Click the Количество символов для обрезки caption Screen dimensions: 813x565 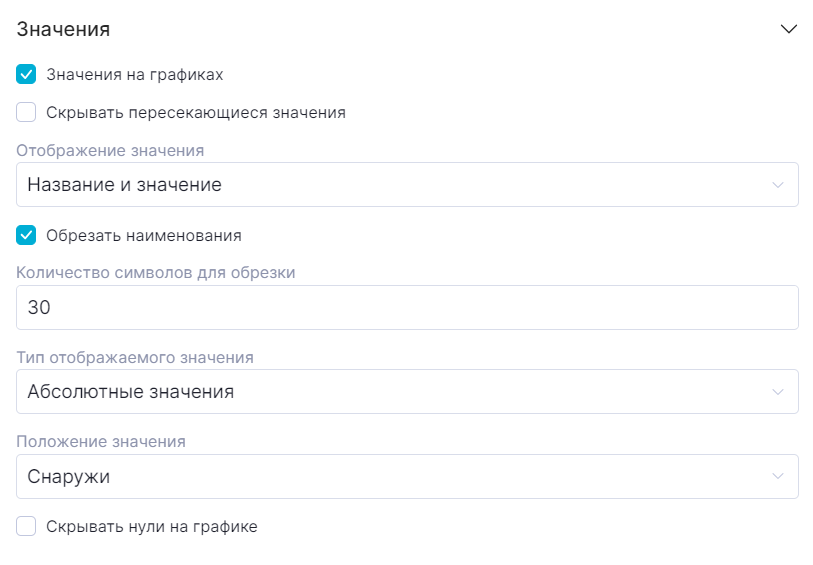coord(156,272)
